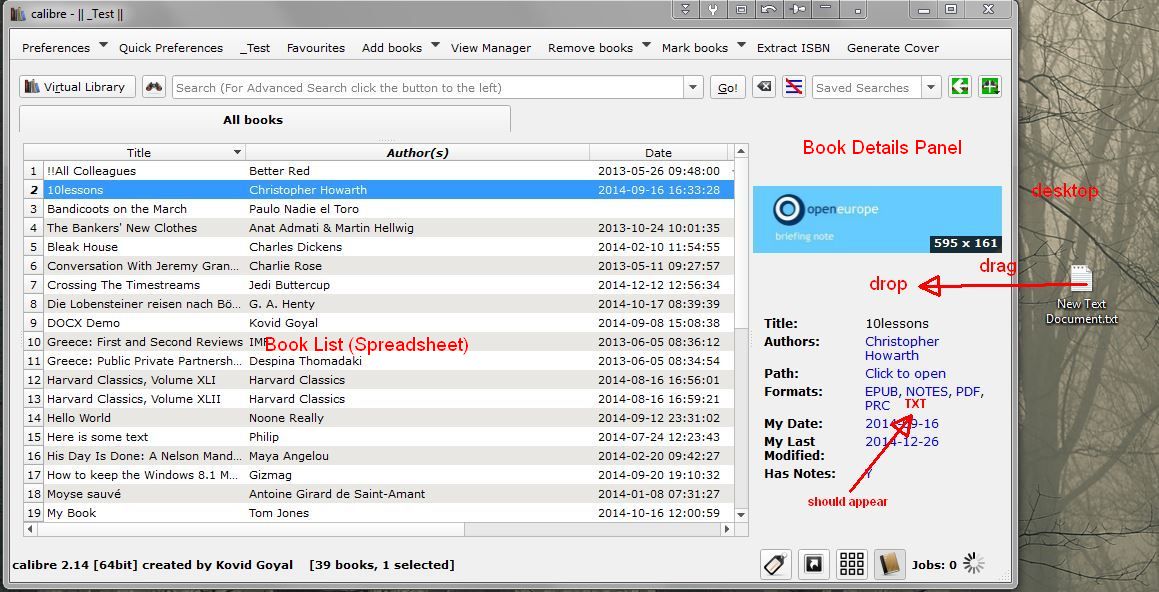This screenshot has width=1159, height=592.
Task: Open the search history dropdown arrow
Action: click(693, 87)
